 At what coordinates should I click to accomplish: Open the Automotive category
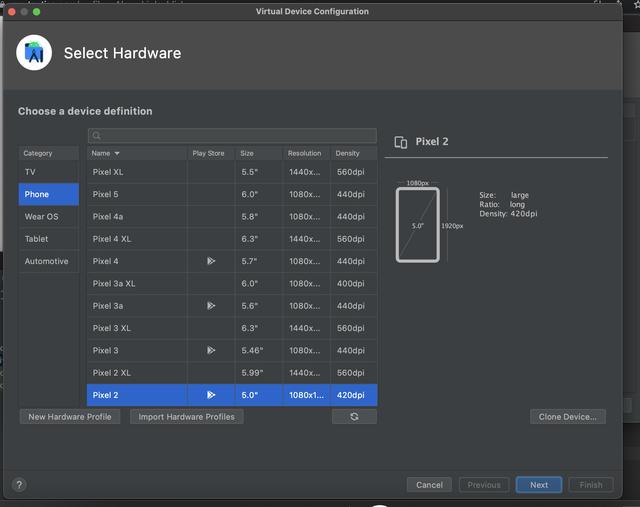coord(46,261)
